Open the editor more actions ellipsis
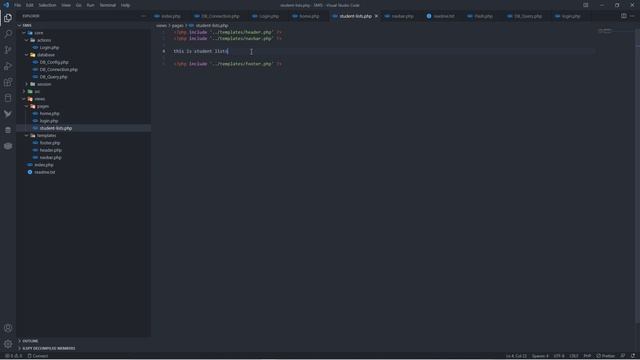Image resolution: width=640 pixels, height=360 pixels. tap(632, 16)
